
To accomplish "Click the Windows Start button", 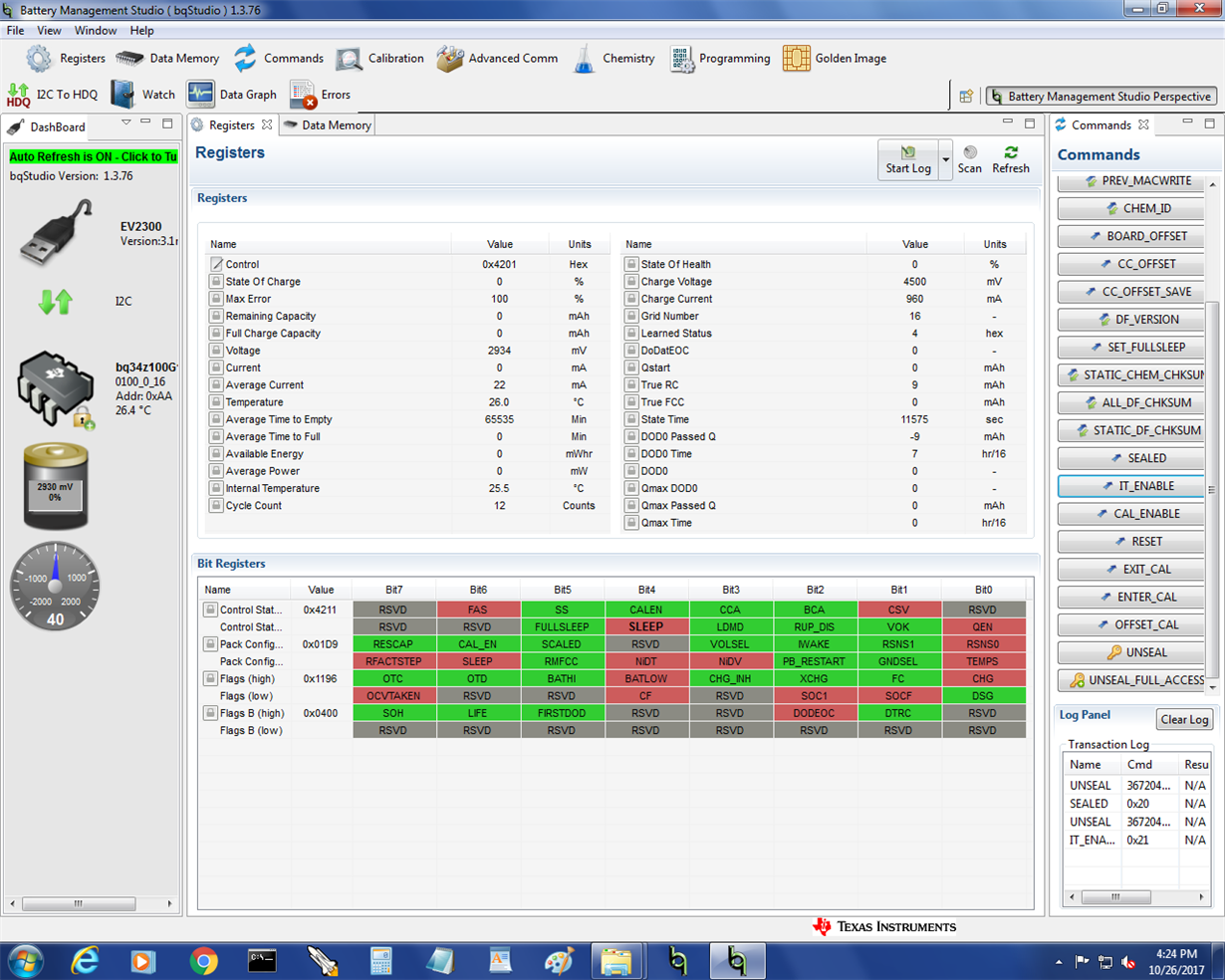I will pyautogui.click(x=26, y=961).
